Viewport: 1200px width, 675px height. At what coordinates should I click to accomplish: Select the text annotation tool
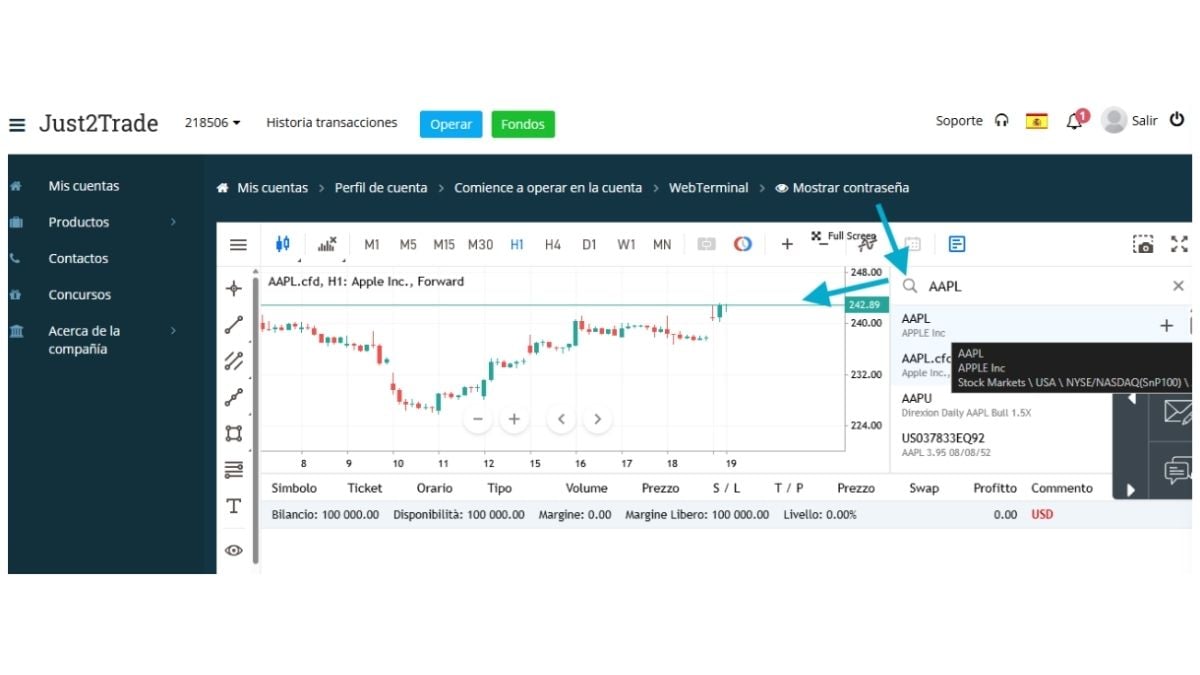coord(233,505)
